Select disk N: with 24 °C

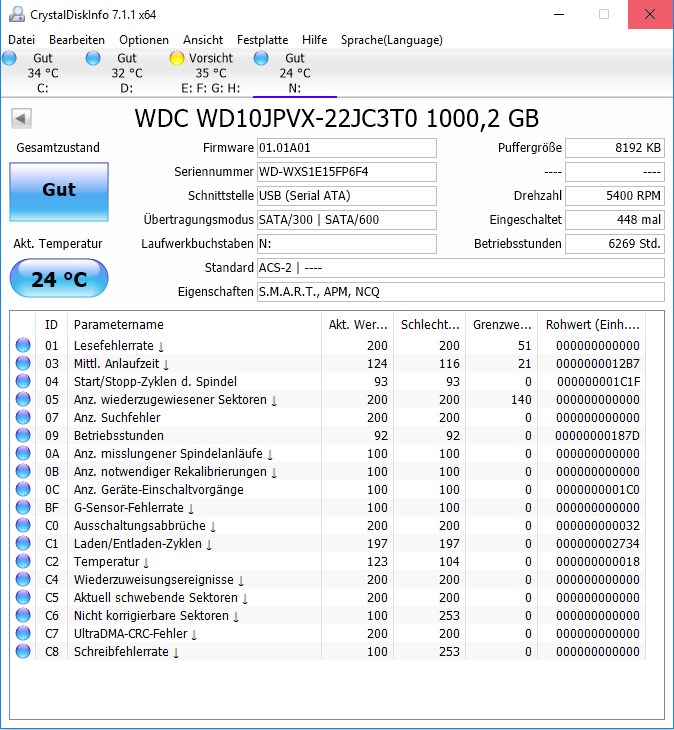(295, 73)
